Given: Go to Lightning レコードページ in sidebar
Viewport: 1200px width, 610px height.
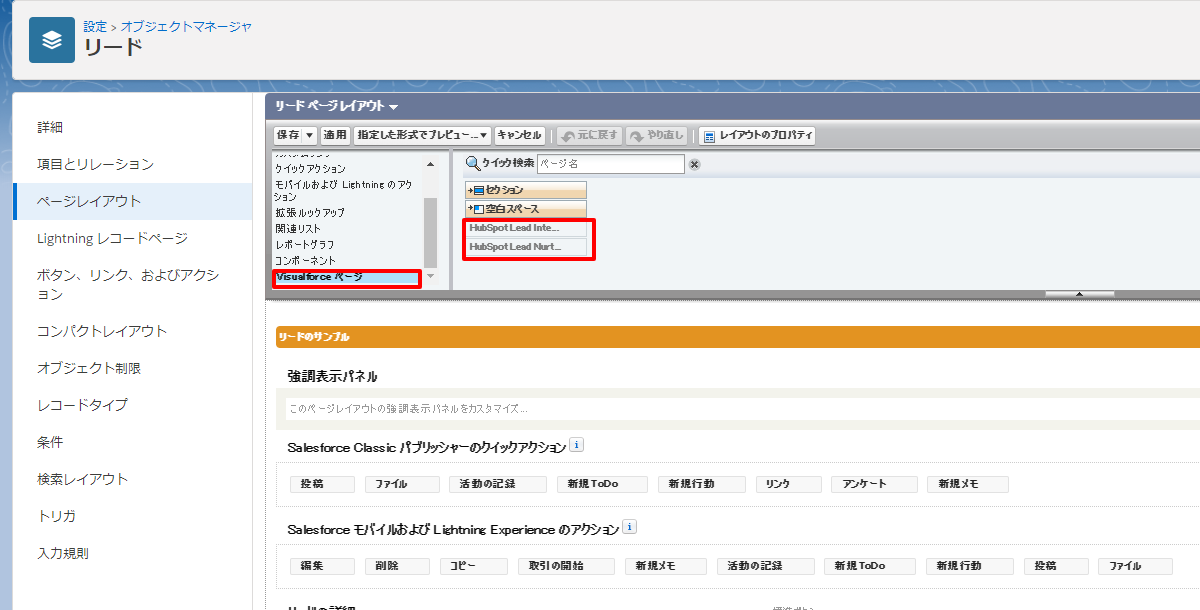Looking at the screenshot, I should tap(112, 238).
